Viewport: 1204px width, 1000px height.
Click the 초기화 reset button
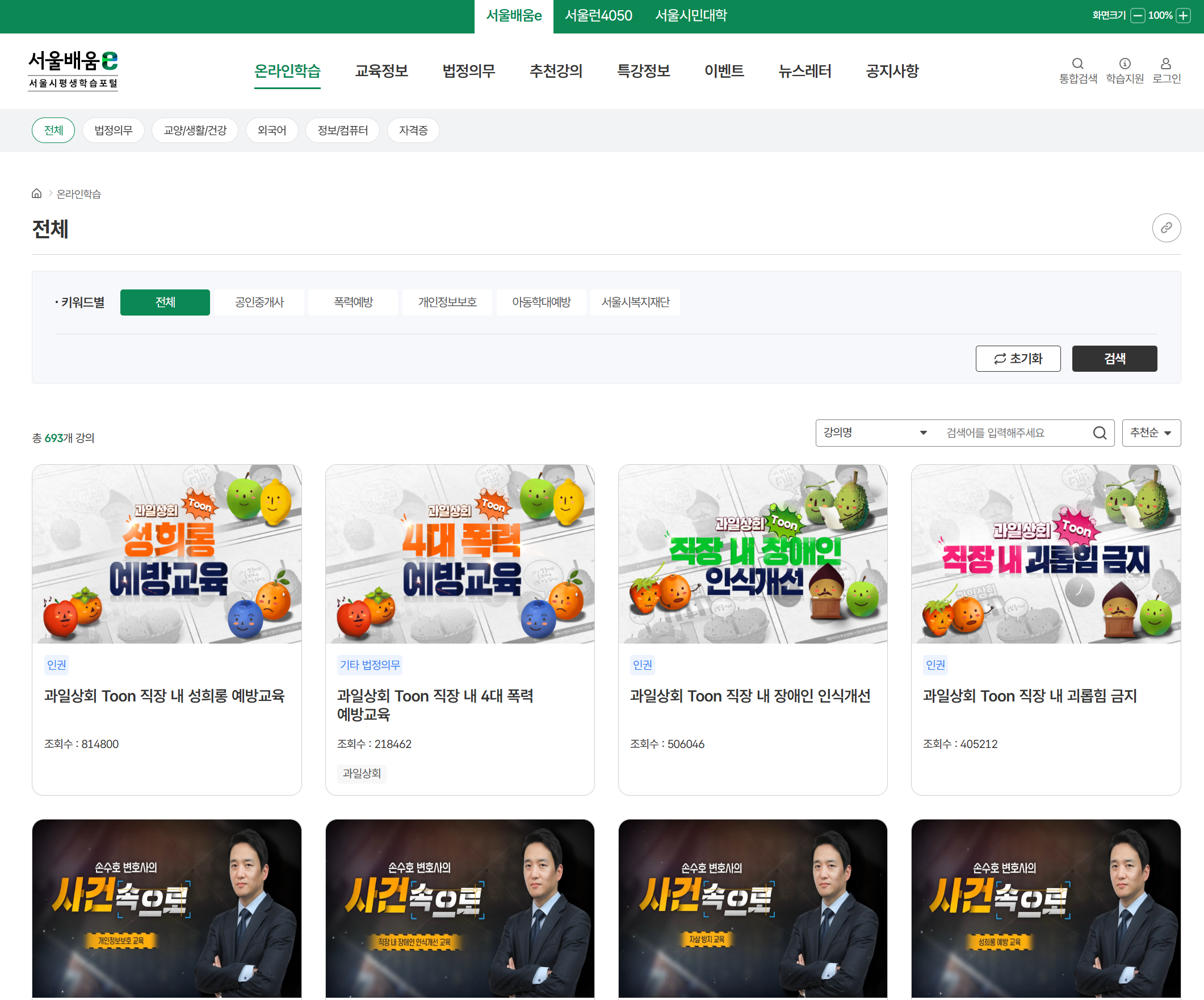[1018, 359]
